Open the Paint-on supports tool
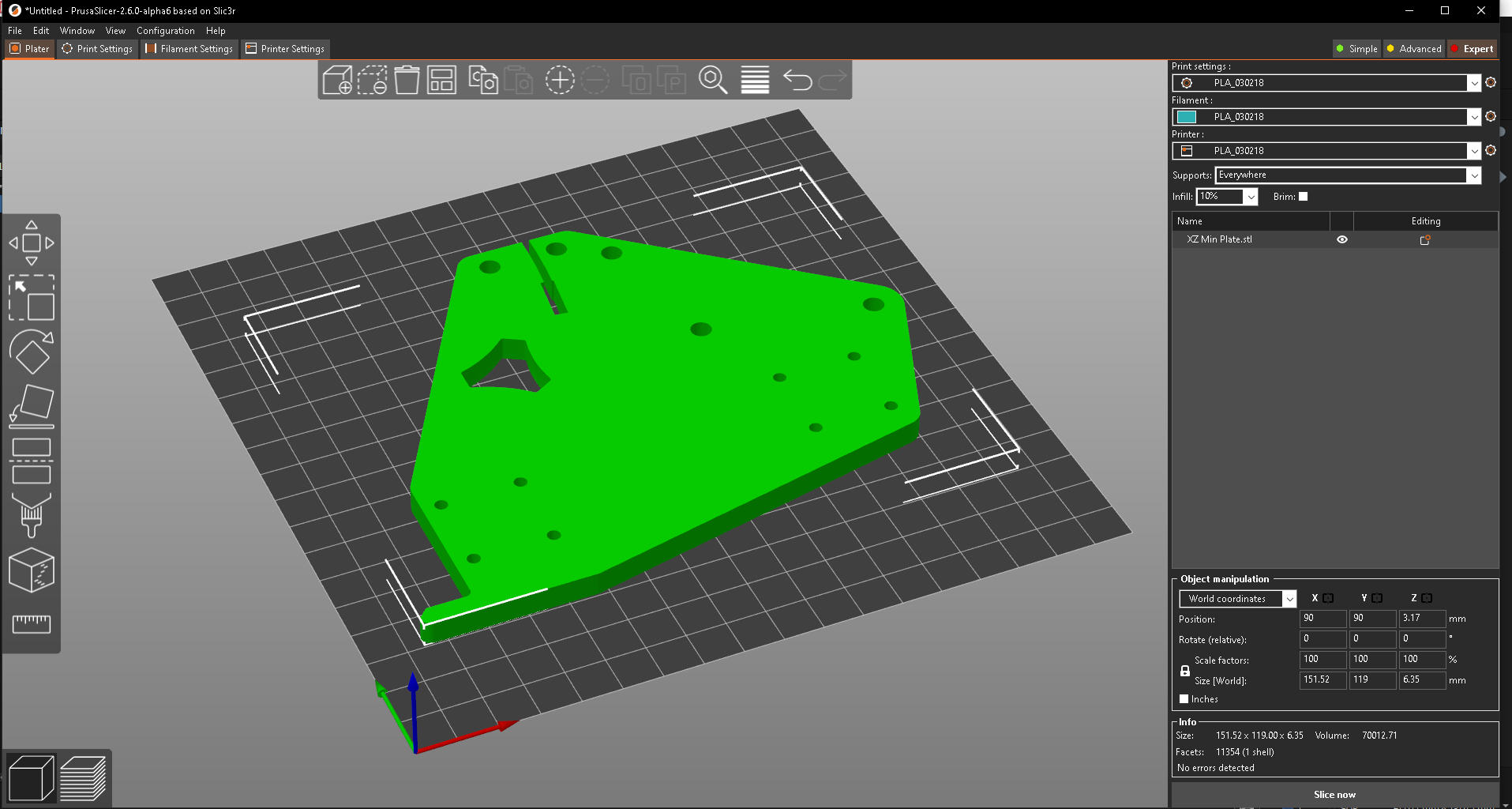This screenshot has height=809, width=1512. (32, 515)
